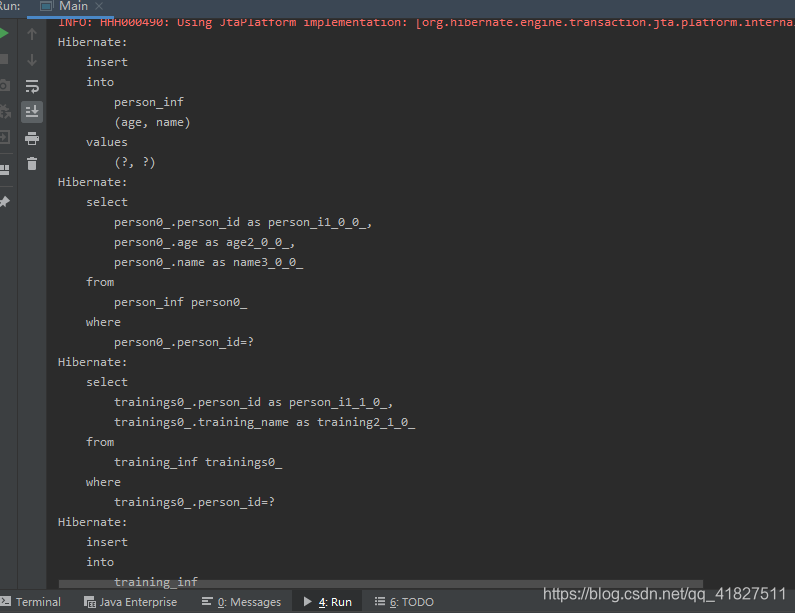Image resolution: width=795 pixels, height=613 pixels.
Task: Click the 'person_inf person0_' from-clause line
Action: click(180, 303)
